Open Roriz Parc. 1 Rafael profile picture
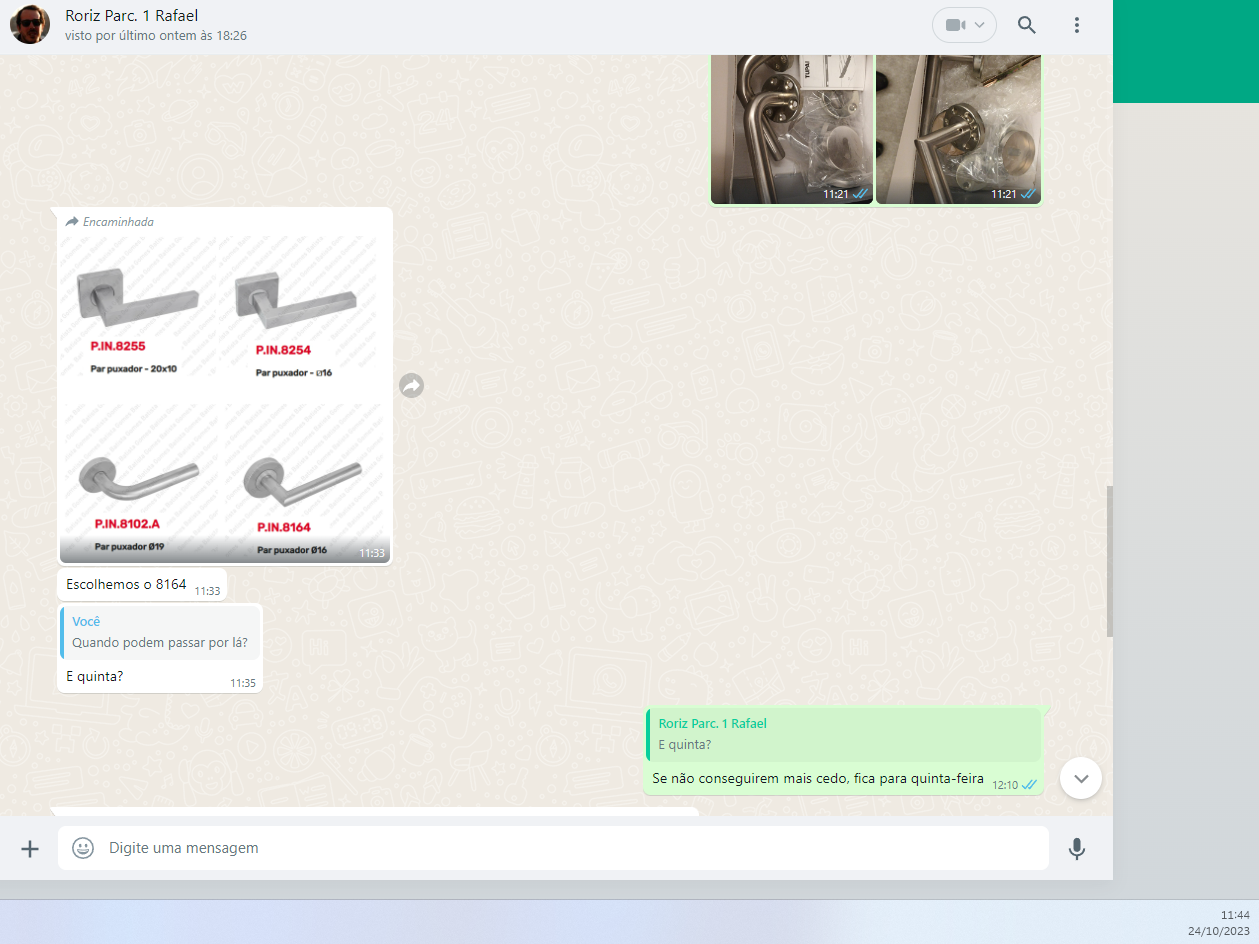This screenshot has width=1259, height=944. 30,25
